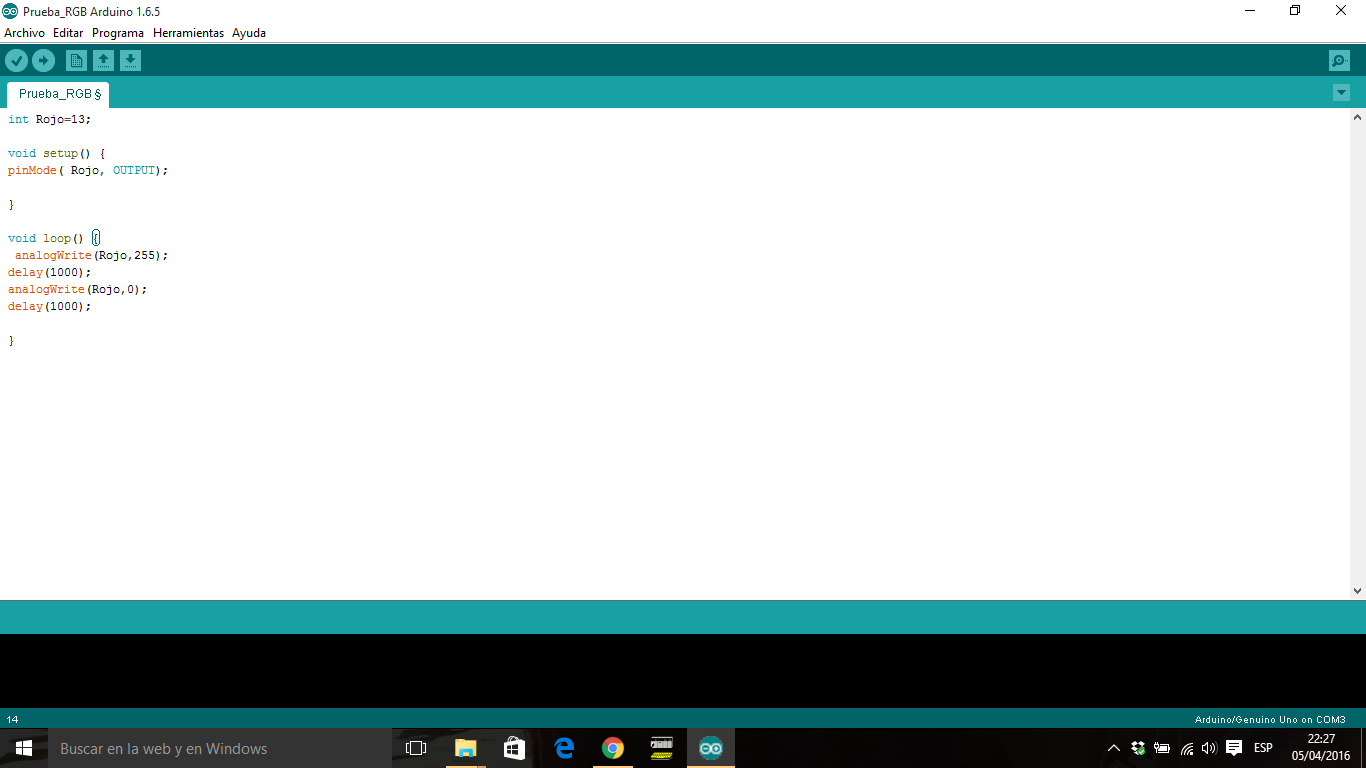The height and width of the screenshot is (768, 1366).
Task: Open the Action Center notifications icon
Action: coord(1234,748)
